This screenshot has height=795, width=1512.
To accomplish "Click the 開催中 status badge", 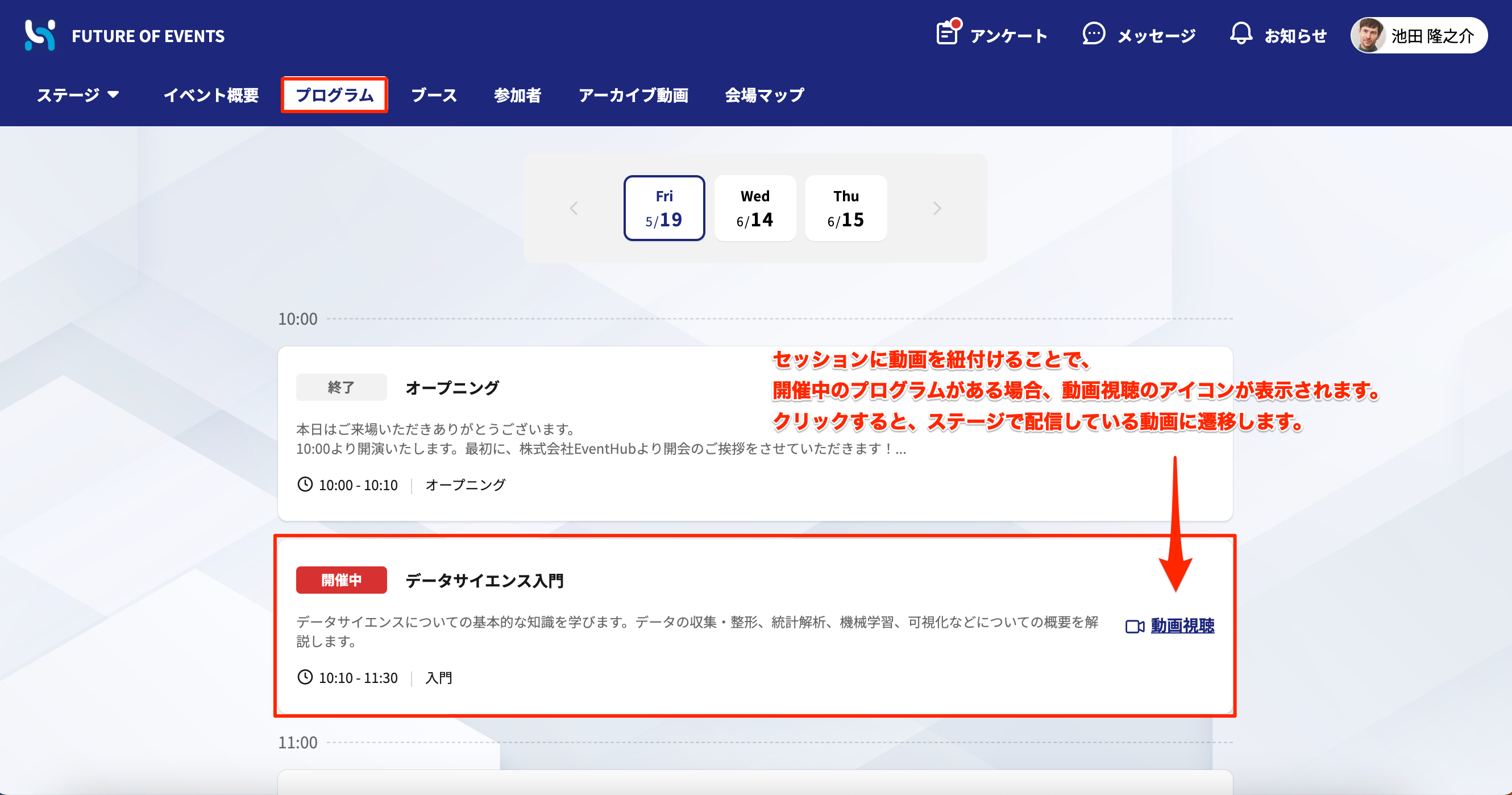I will [x=341, y=580].
